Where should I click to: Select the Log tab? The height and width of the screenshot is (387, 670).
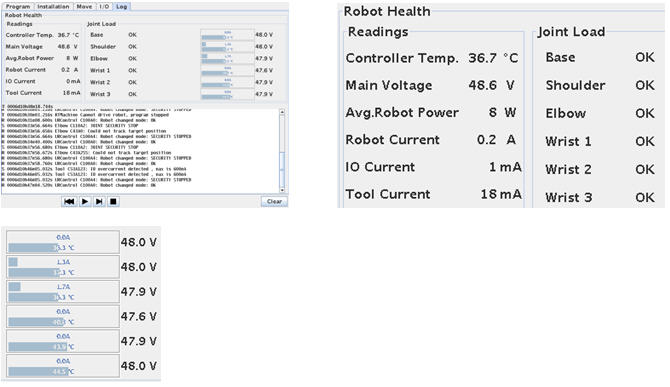[121, 6]
